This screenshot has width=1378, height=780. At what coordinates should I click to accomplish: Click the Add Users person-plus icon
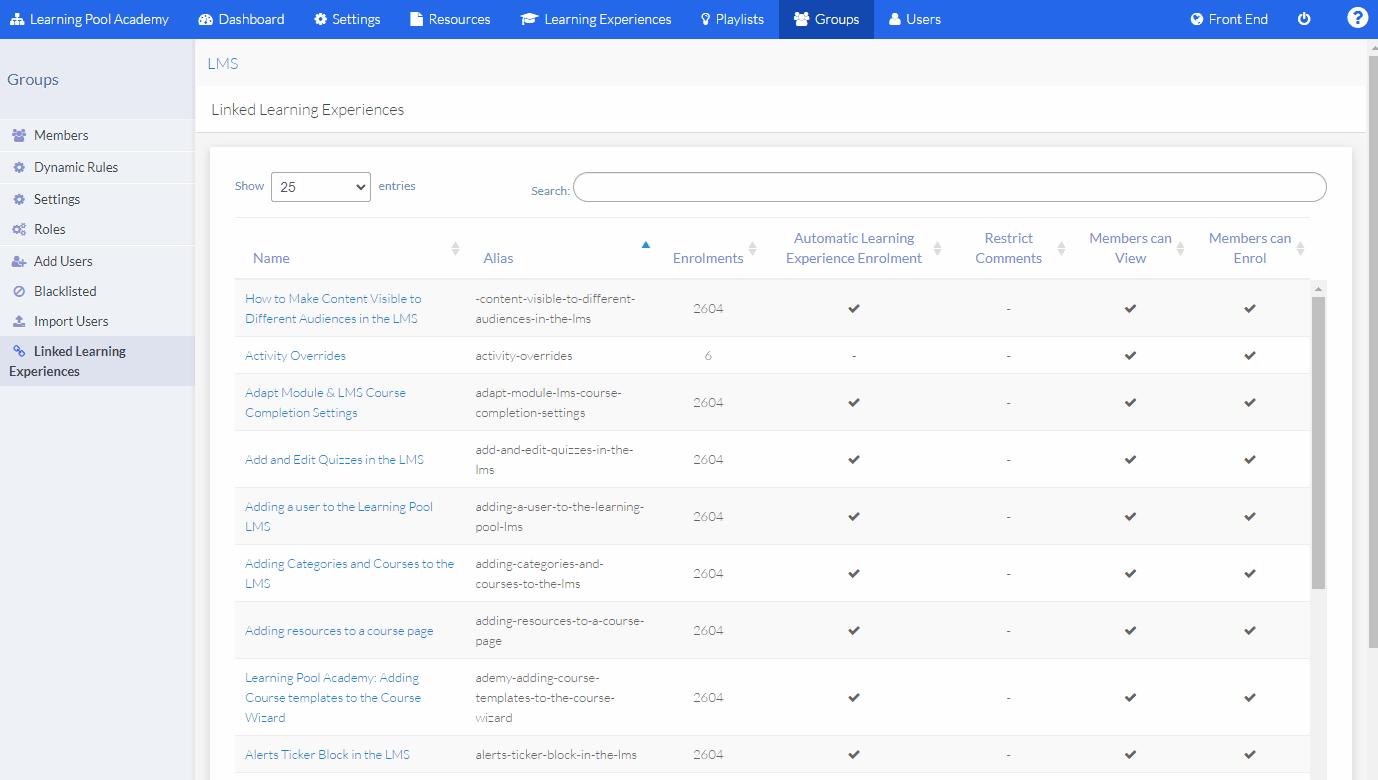click(19, 261)
